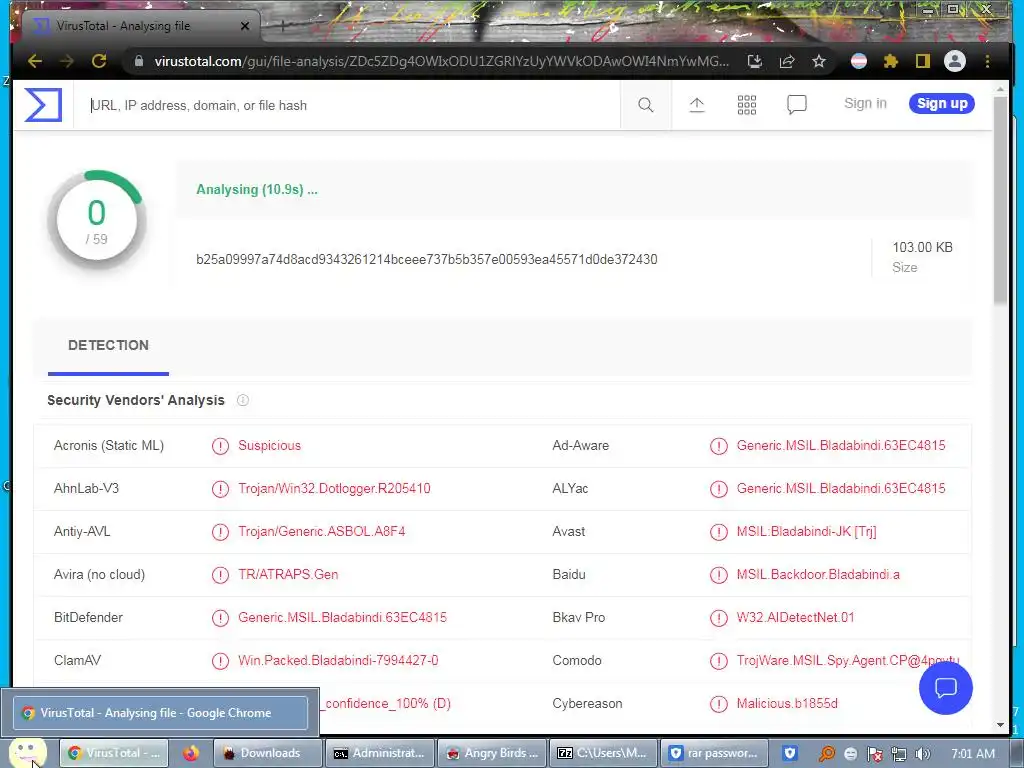
Task: Click Trojan/Generic.ASBOL.A8F4 result for Antiy-AVL
Action: 321,532
